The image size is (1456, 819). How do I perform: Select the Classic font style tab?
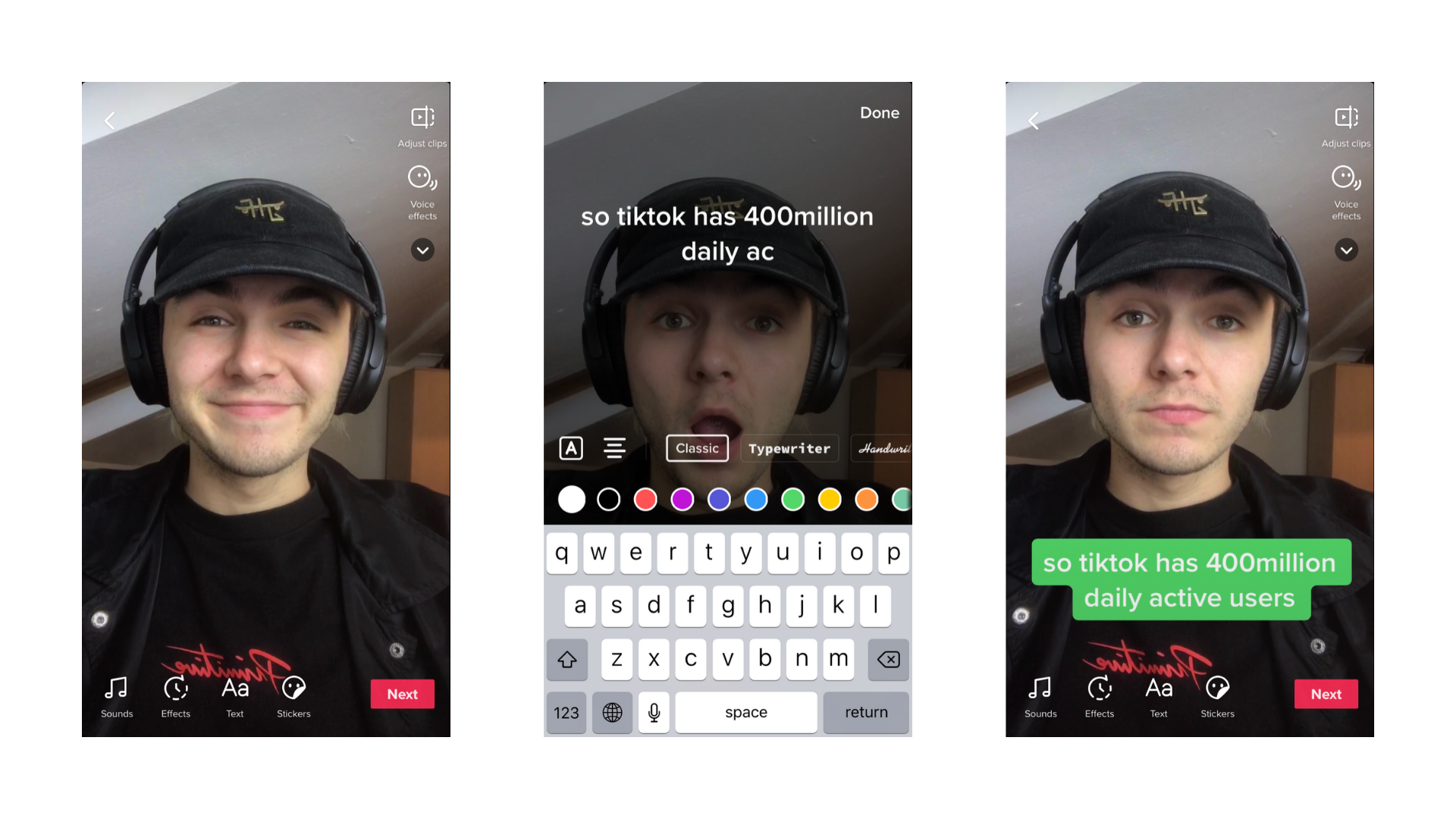point(697,448)
